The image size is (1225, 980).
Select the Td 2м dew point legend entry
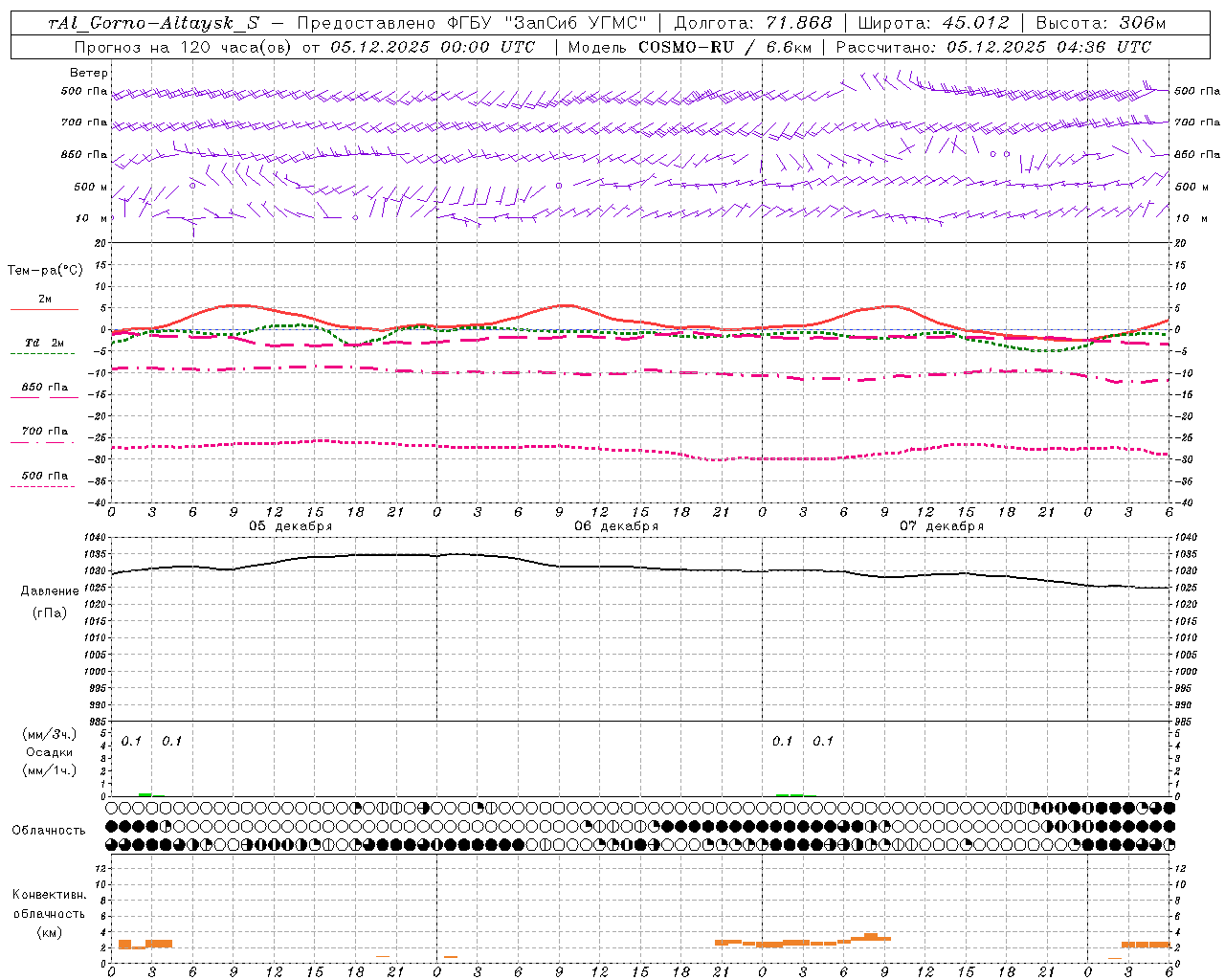(x=44, y=343)
